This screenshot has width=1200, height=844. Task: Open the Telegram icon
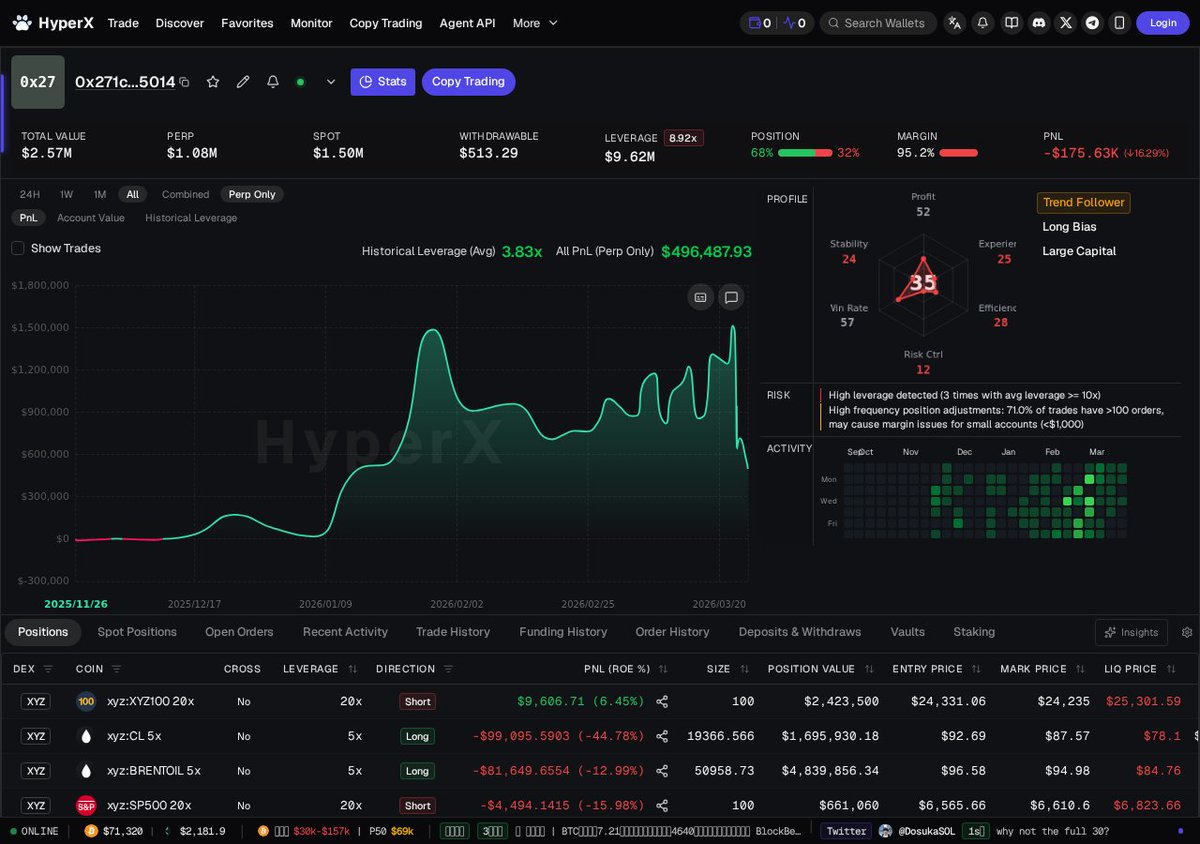point(1092,22)
